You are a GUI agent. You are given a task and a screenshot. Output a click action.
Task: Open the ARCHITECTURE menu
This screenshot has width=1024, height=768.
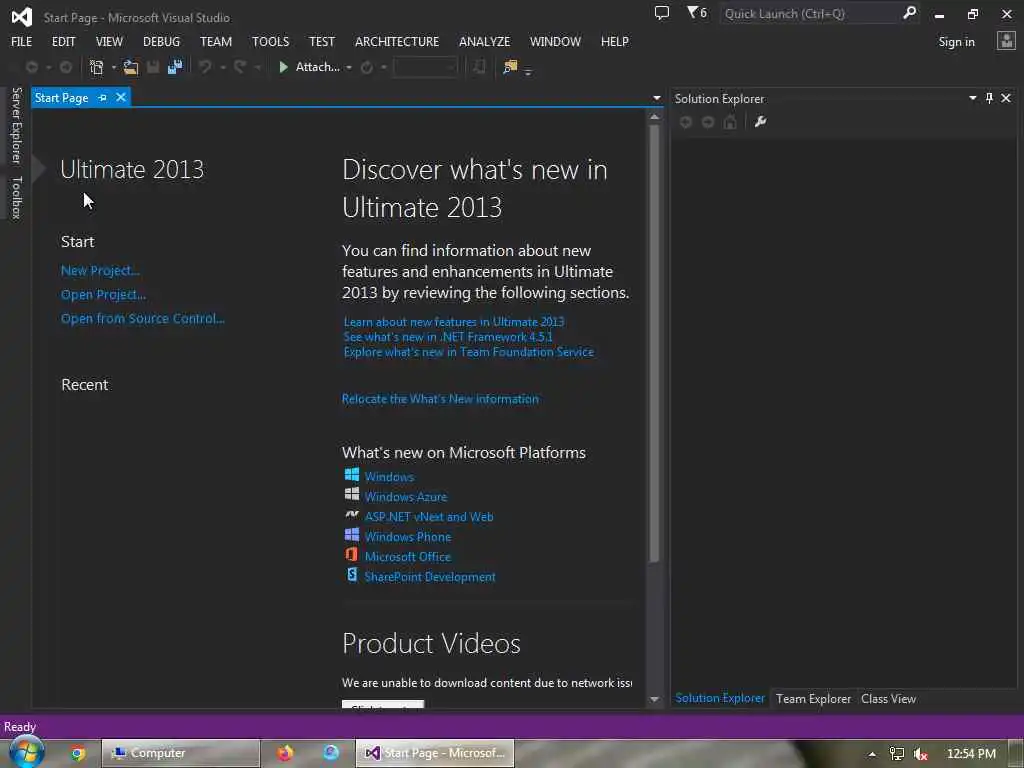(x=397, y=41)
